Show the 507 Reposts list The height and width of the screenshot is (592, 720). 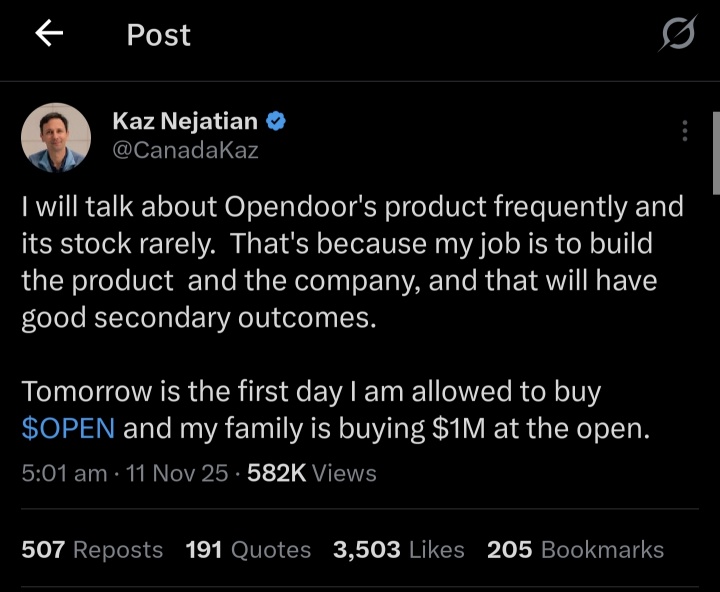92,549
